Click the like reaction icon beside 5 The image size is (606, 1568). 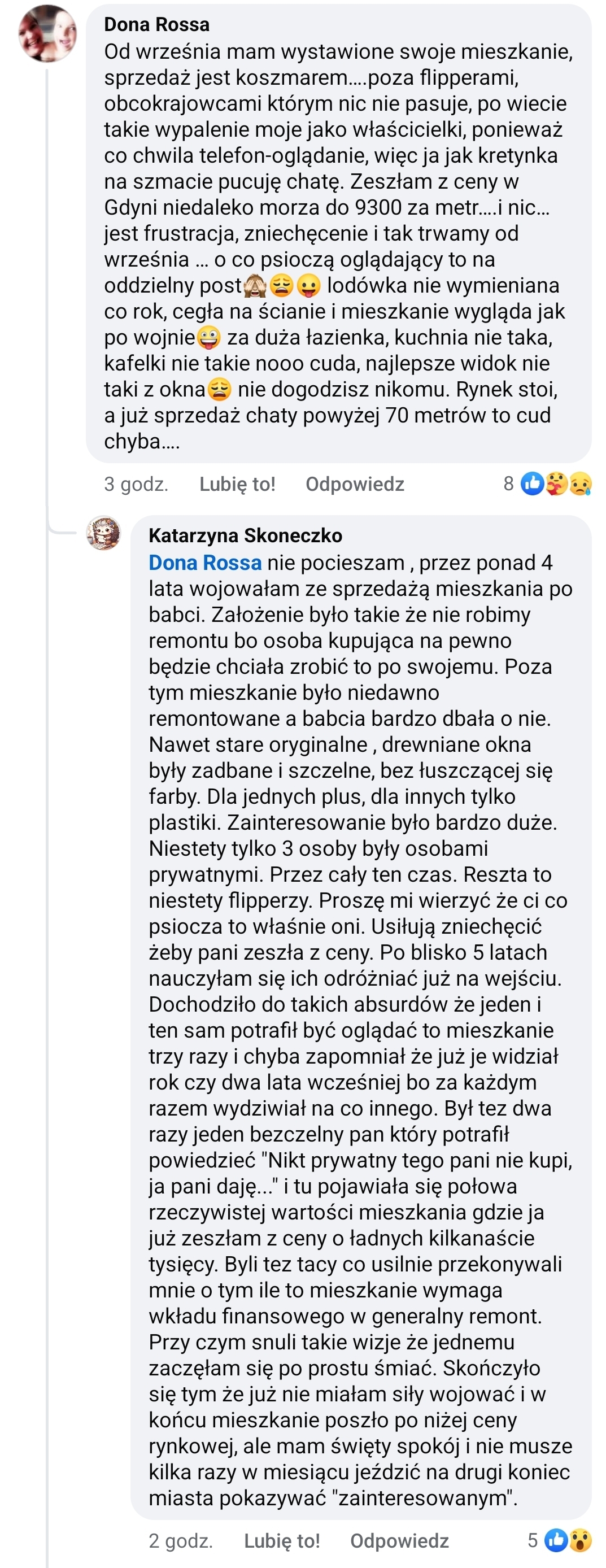click(x=556, y=1540)
